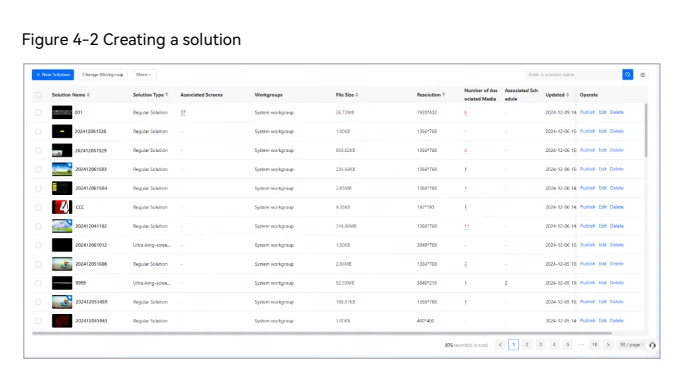Screen dimensions: 696x381
Task: Click the horizontal table scrollbar
Action: coord(322,333)
